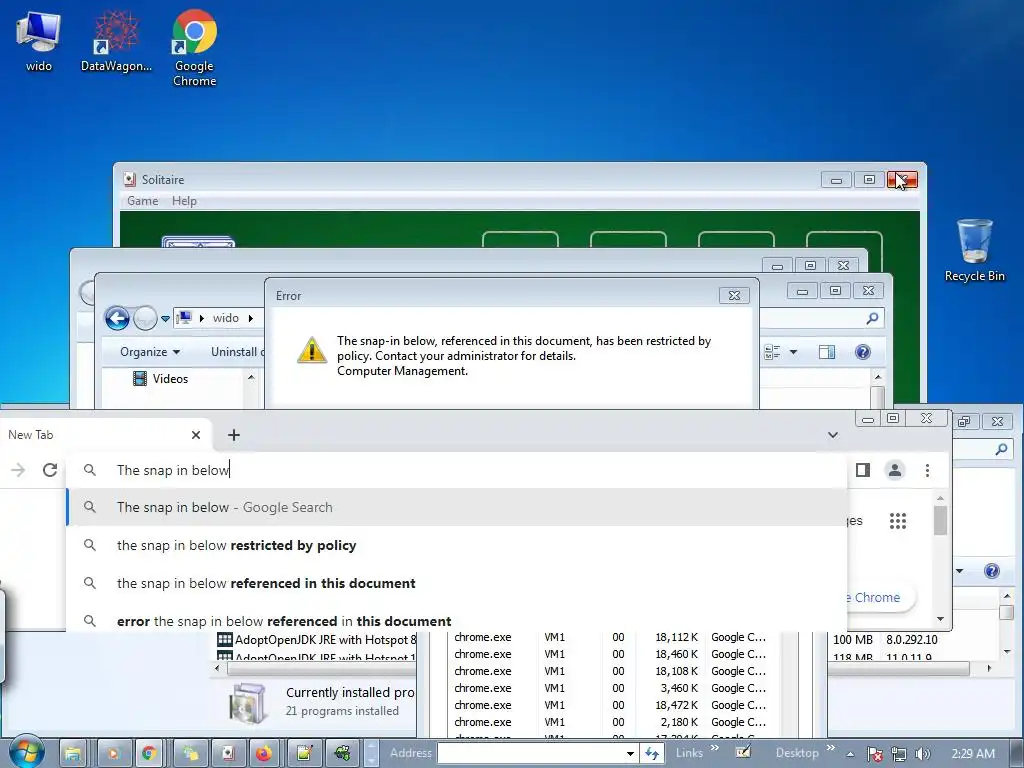Open Windows Media Player taskbar icon

pyautogui.click(x=114, y=754)
